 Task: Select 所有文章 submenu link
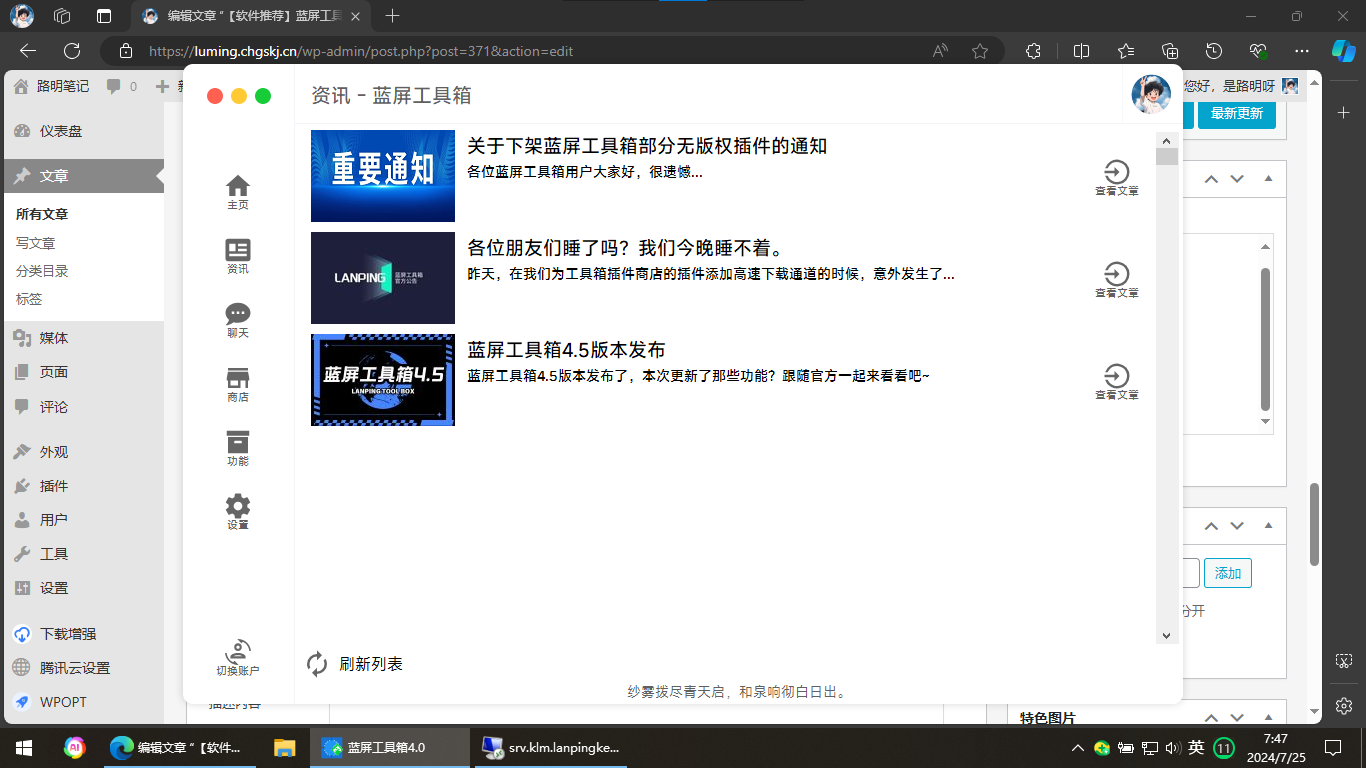click(x=42, y=214)
